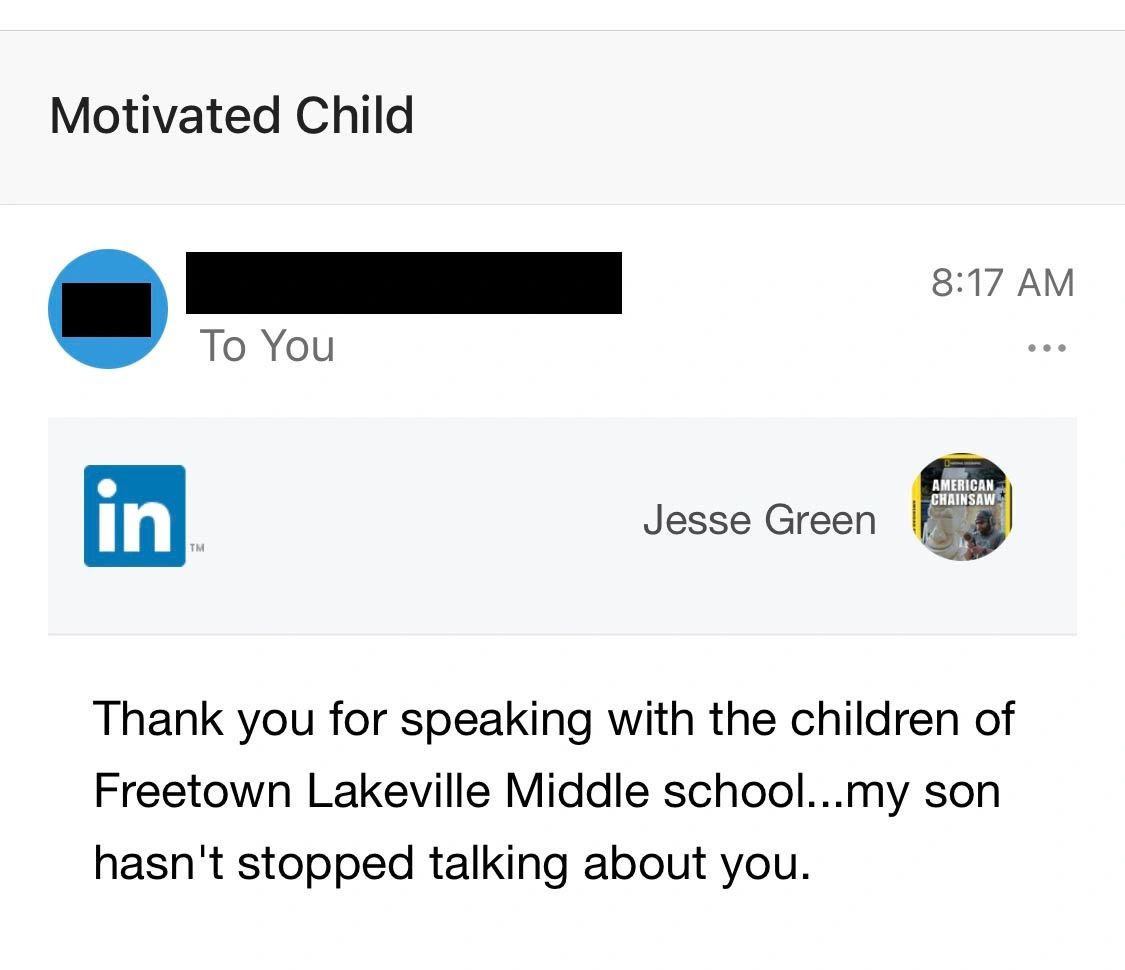
Task: Click the word "Green" in the LinkedIn banner
Action: (819, 520)
